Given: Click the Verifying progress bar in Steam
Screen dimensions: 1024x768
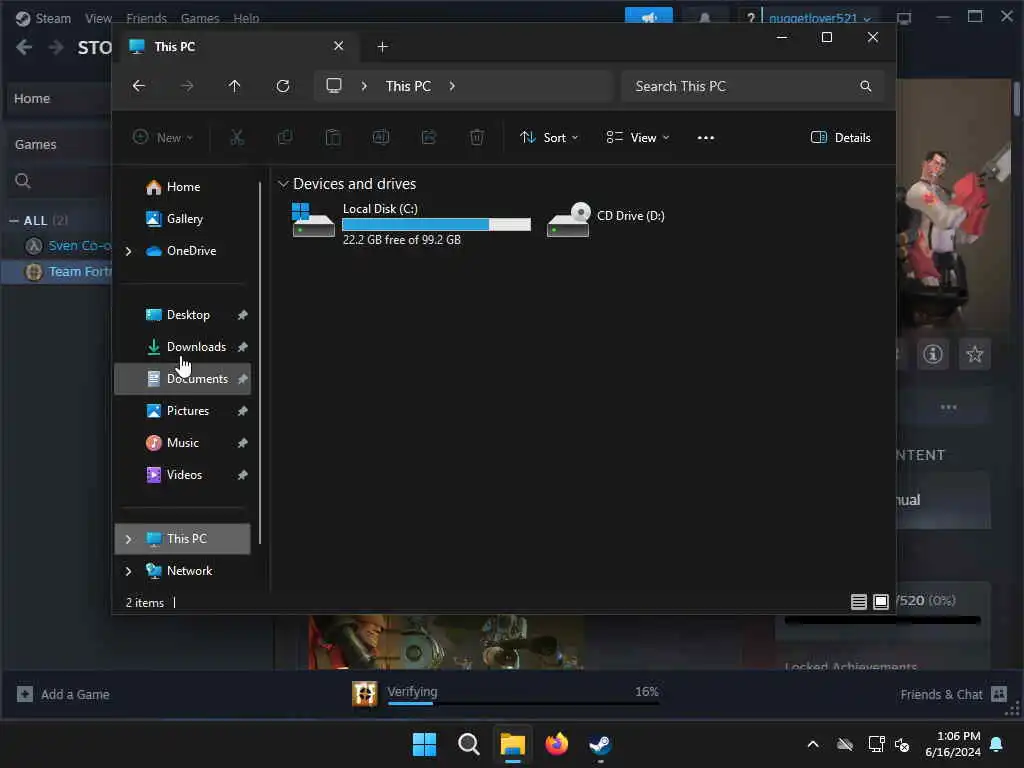Looking at the screenshot, I should point(523,703).
